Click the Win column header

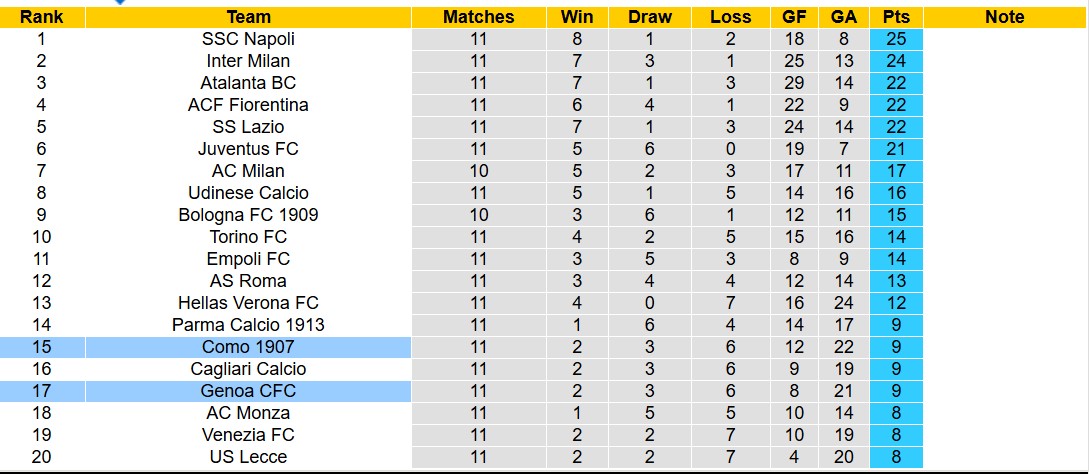(577, 17)
